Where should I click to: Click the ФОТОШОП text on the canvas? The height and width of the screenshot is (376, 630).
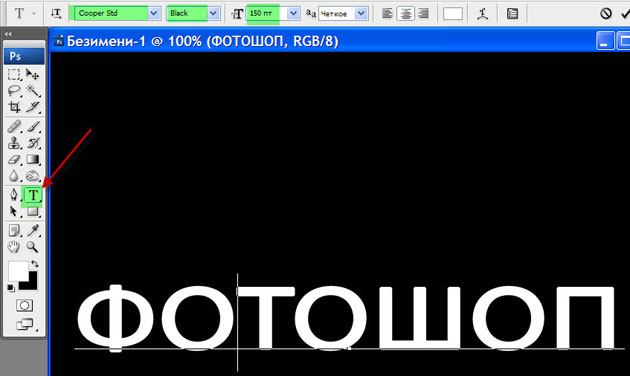[346, 319]
